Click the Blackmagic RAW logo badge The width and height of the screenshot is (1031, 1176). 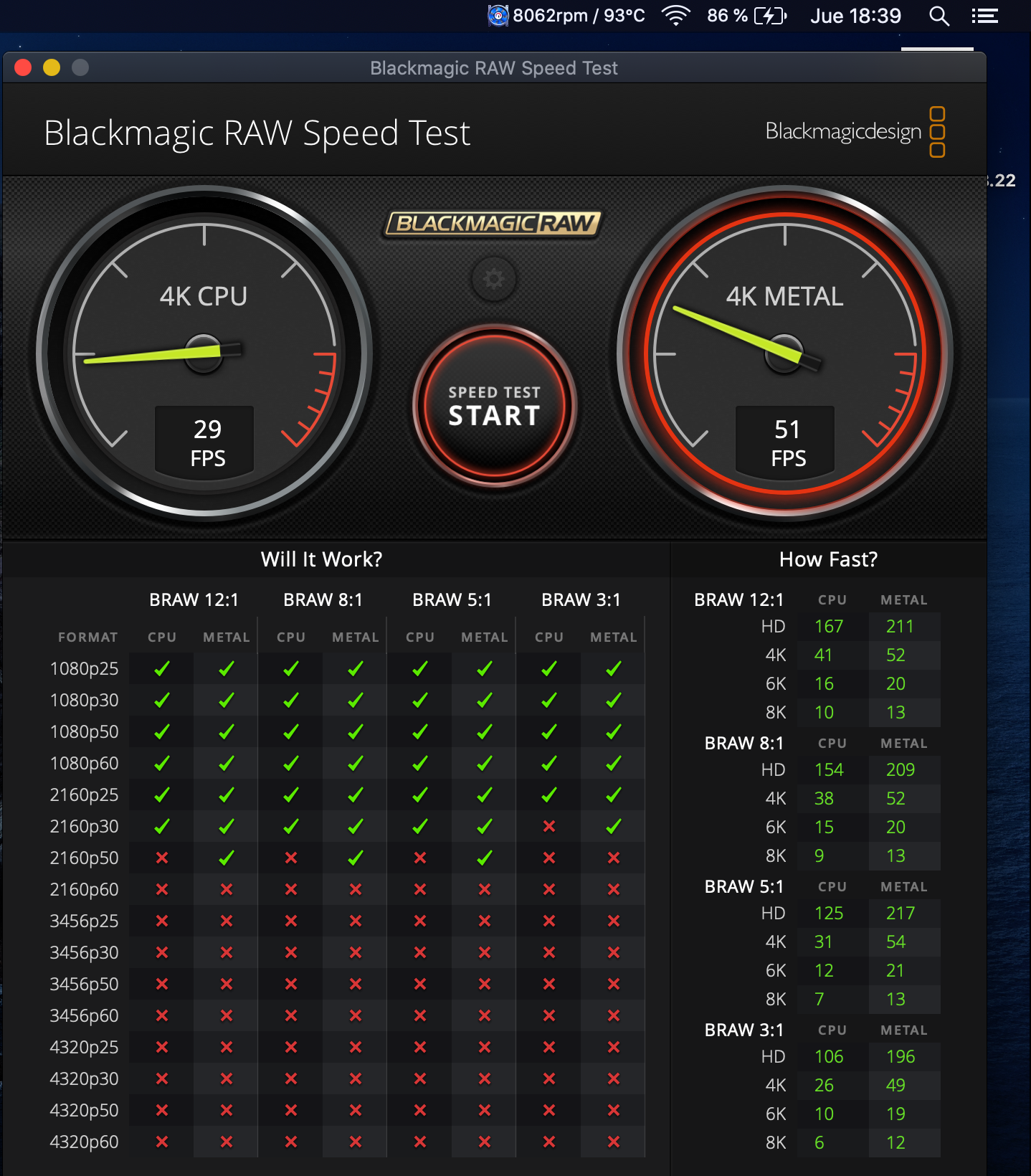pyautogui.click(x=493, y=224)
